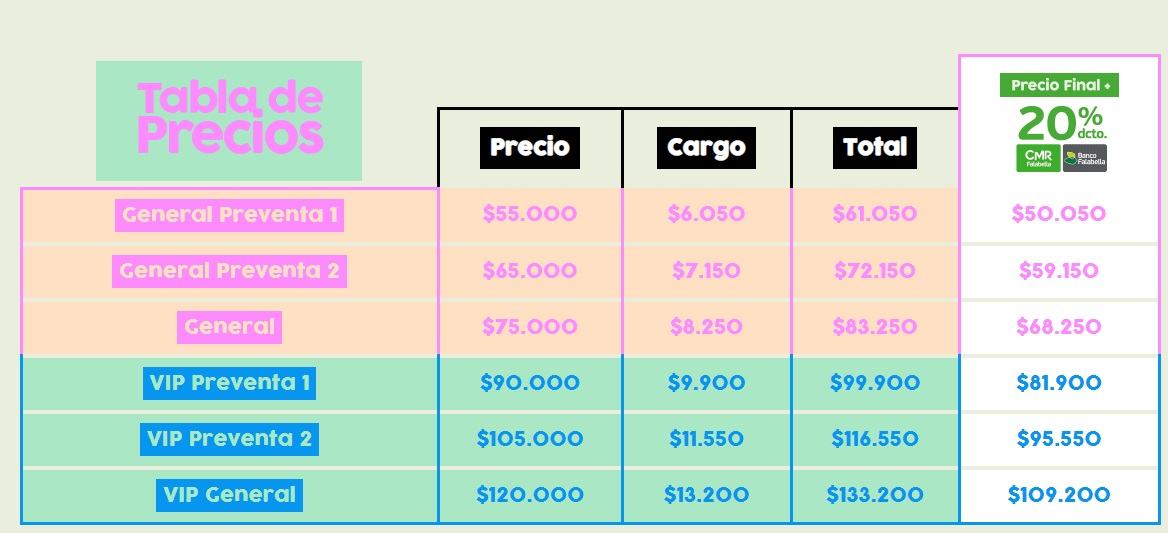Screen dimensions: 1168x533
Task: Click the CMR Falabella logo
Action: [x=1038, y=158]
